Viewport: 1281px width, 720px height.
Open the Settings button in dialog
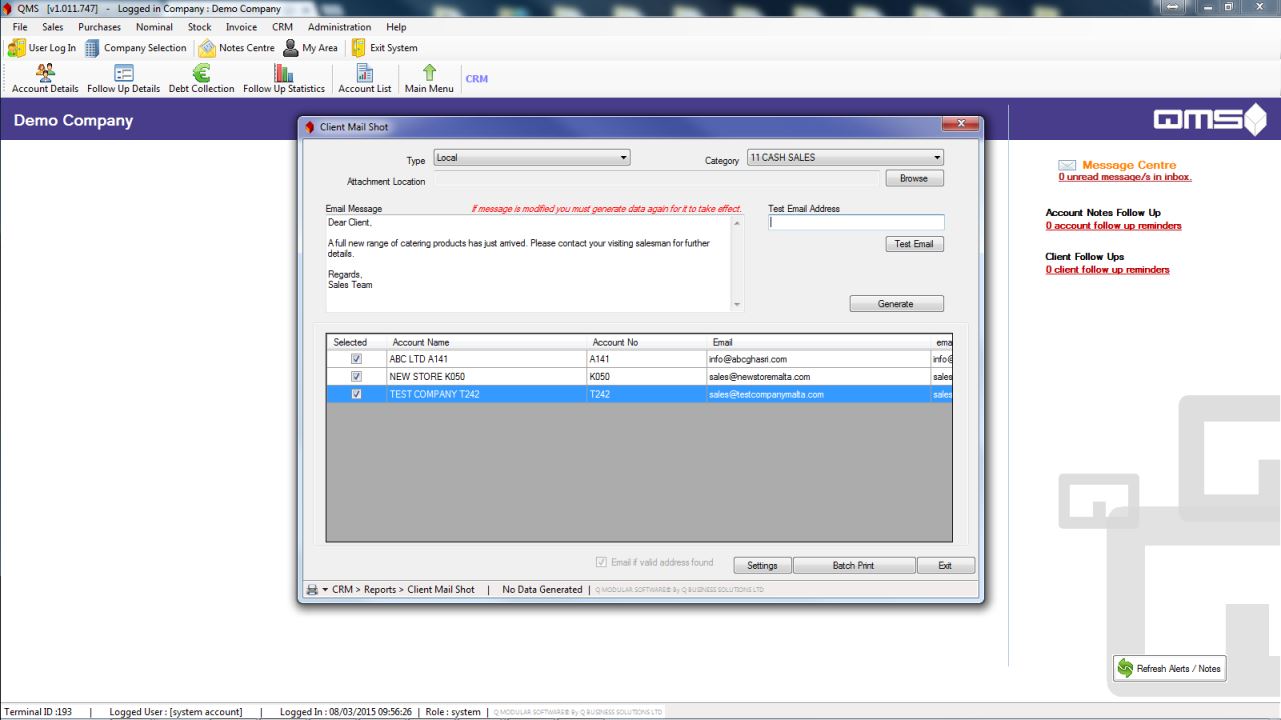(762, 566)
